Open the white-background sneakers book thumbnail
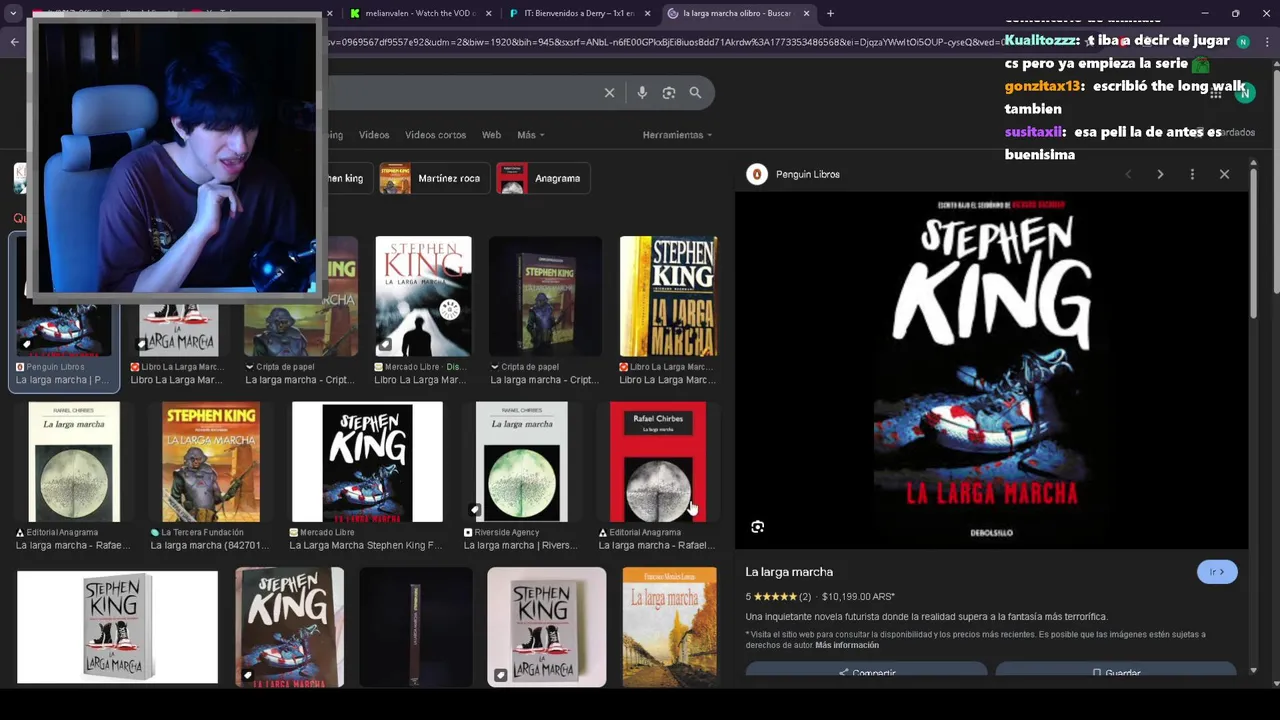 pyautogui.click(x=117, y=627)
